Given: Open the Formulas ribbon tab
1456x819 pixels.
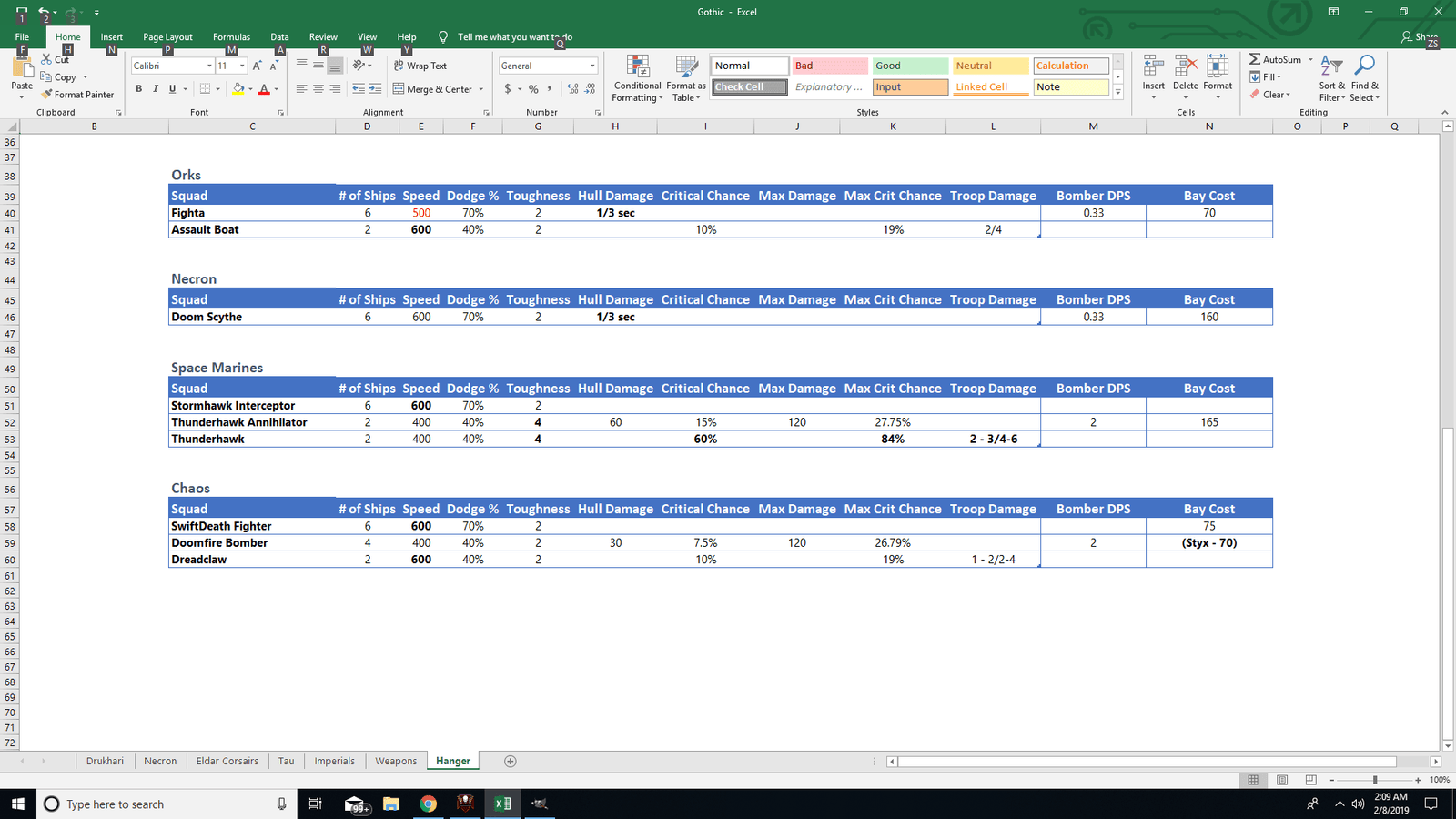Looking at the screenshot, I should [x=231, y=37].
